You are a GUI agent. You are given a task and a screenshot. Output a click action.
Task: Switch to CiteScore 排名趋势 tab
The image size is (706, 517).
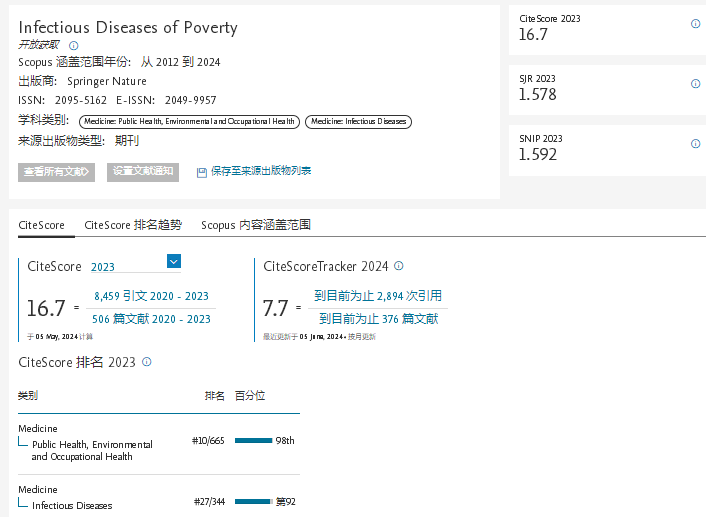(133, 225)
